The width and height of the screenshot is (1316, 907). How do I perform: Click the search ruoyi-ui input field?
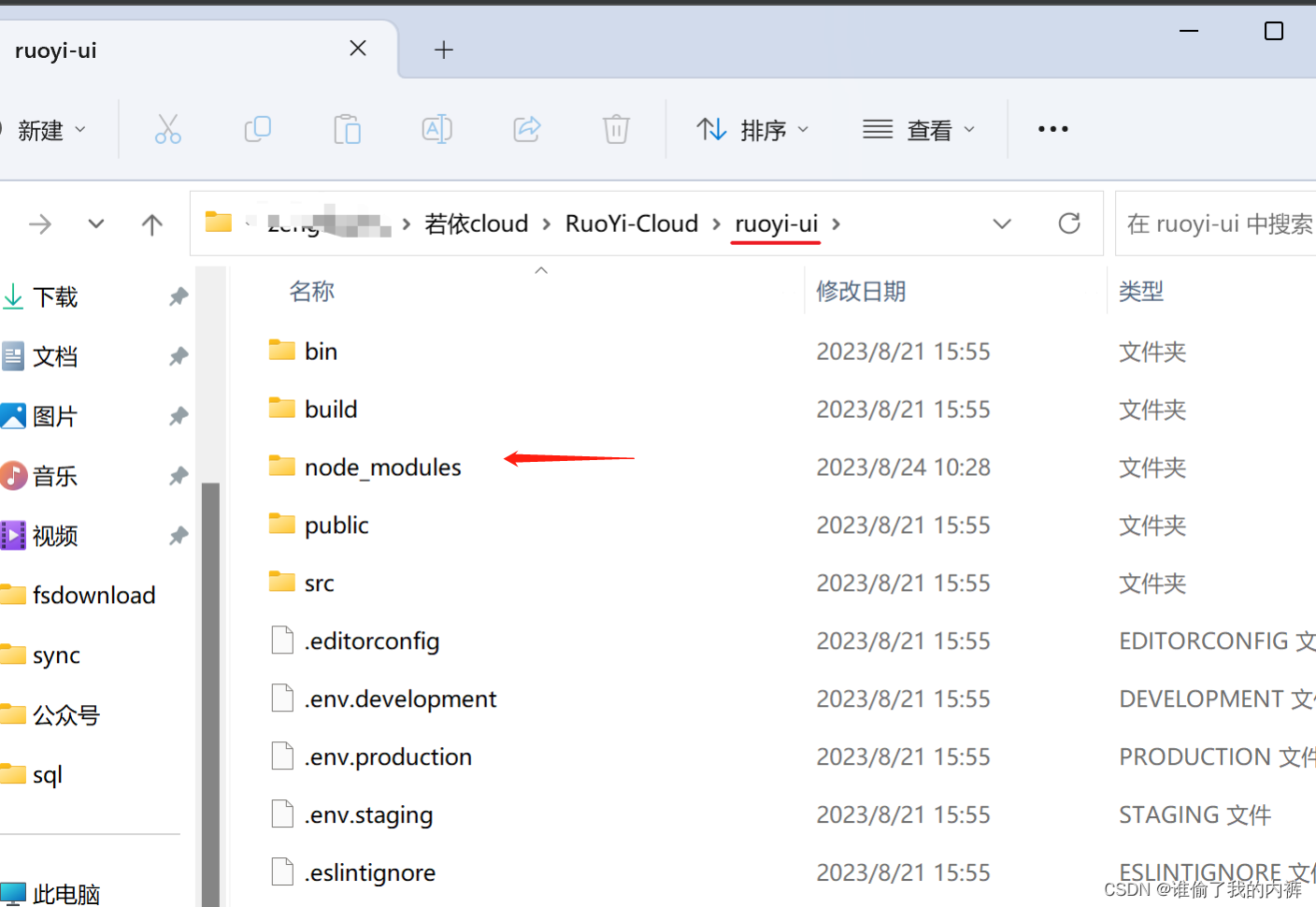coord(1216,223)
